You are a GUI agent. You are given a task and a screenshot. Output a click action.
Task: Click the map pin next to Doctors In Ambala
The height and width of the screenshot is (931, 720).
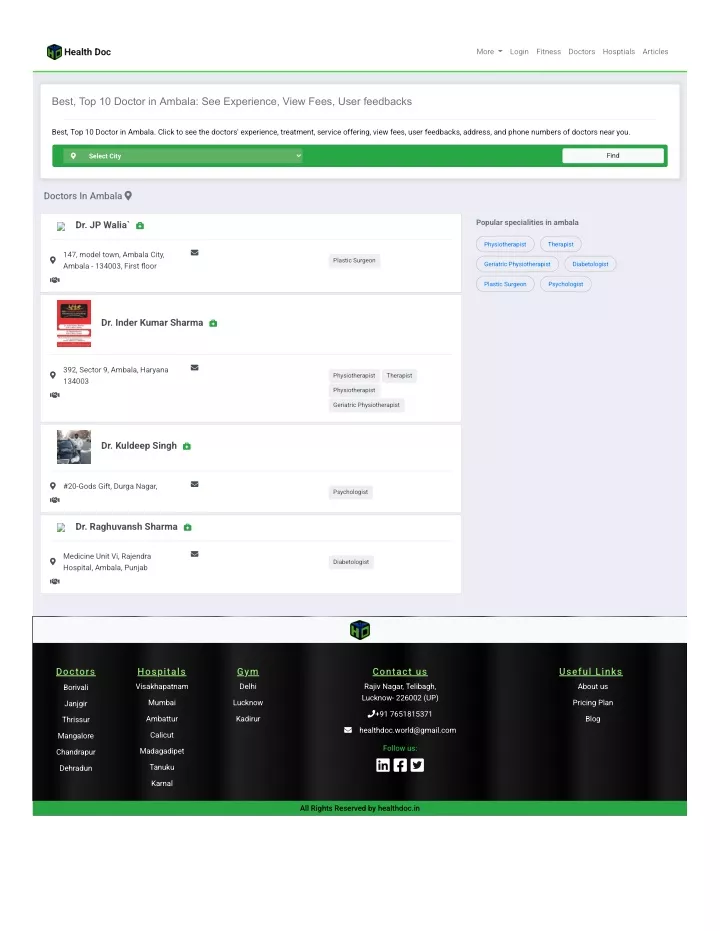click(128, 196)
